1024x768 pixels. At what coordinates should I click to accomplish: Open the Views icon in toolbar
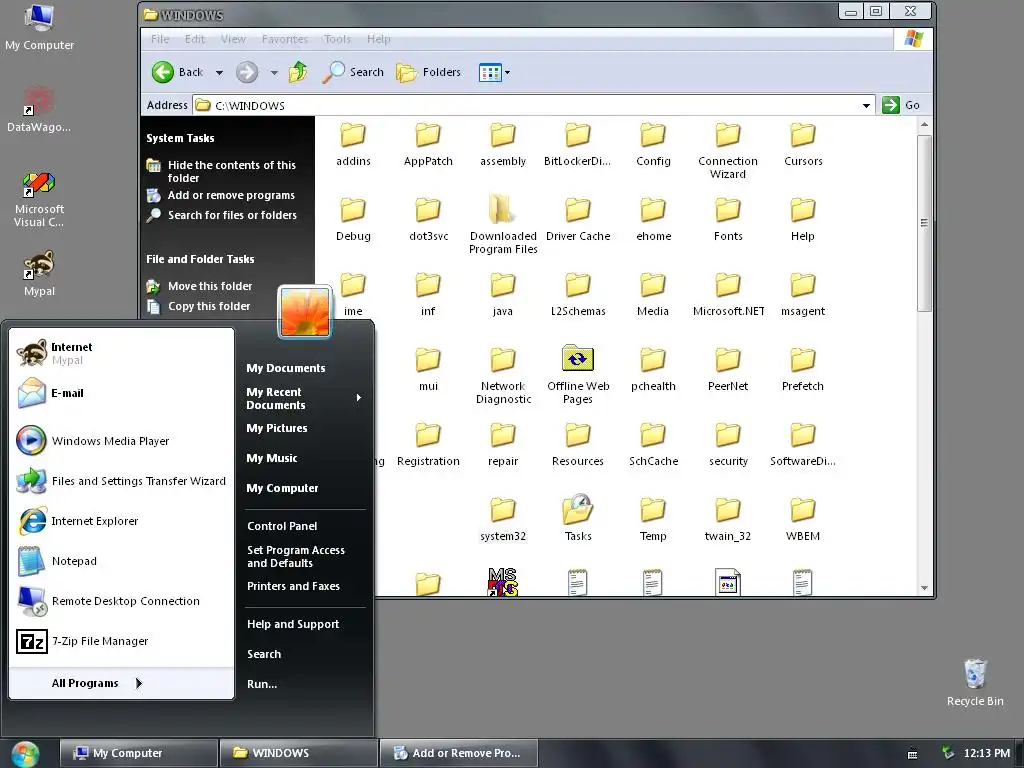point(490,72)
